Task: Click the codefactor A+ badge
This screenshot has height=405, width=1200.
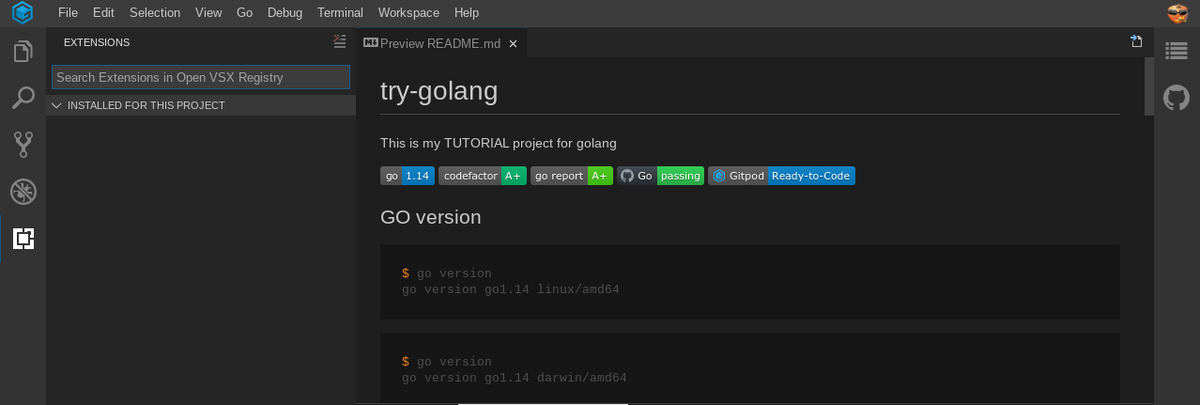Action: [483, 176]
